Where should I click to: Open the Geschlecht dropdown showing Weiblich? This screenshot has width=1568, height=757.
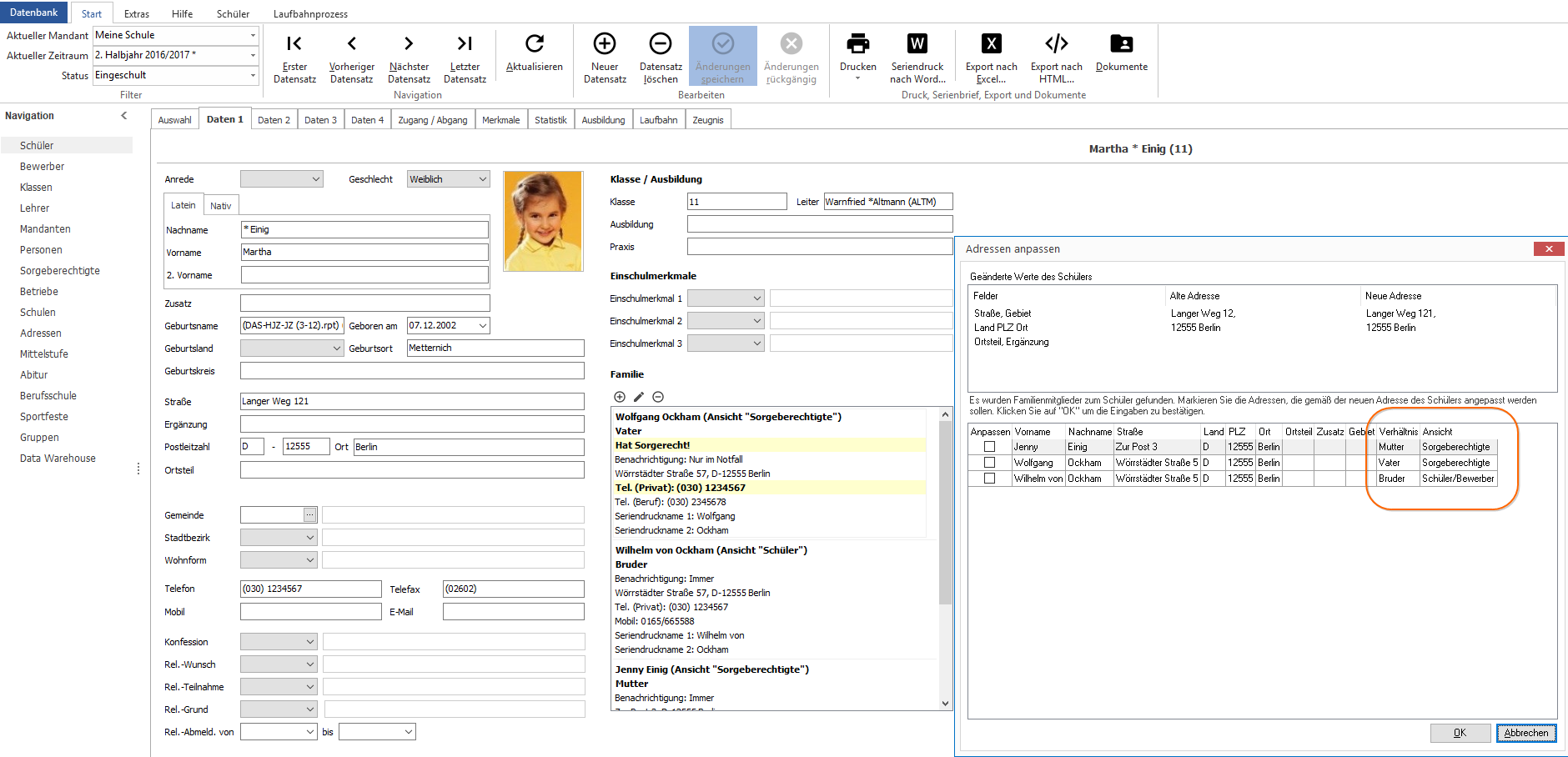449,179
